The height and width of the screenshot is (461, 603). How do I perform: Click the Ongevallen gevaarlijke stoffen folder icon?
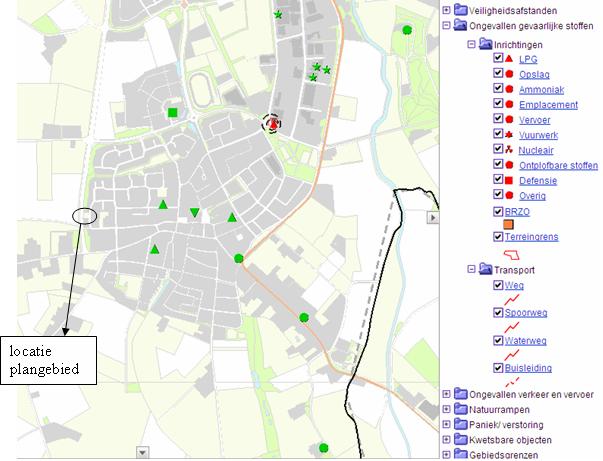[x=460, y=25]
